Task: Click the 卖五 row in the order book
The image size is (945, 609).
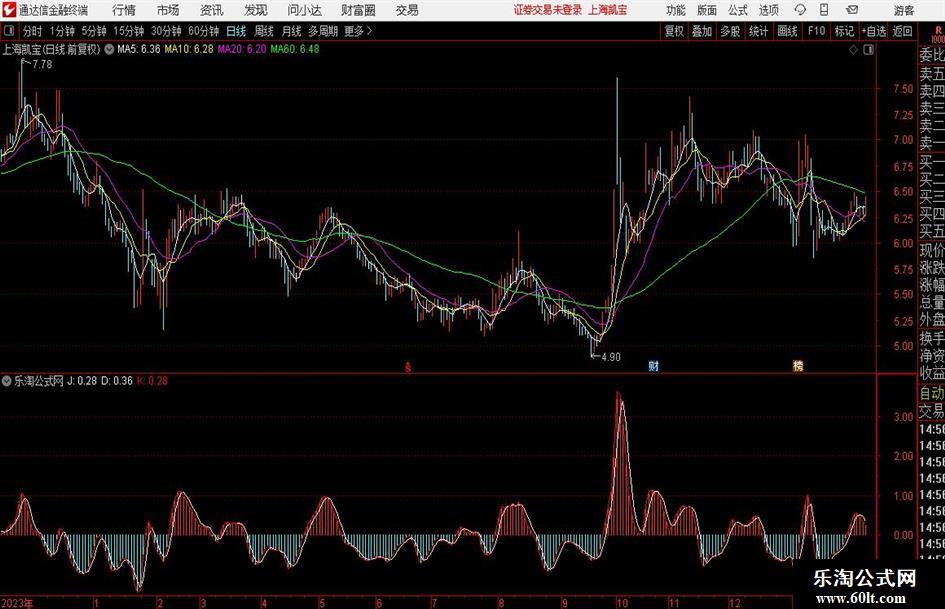Action: pyautogui.click(x=931, y=74)
